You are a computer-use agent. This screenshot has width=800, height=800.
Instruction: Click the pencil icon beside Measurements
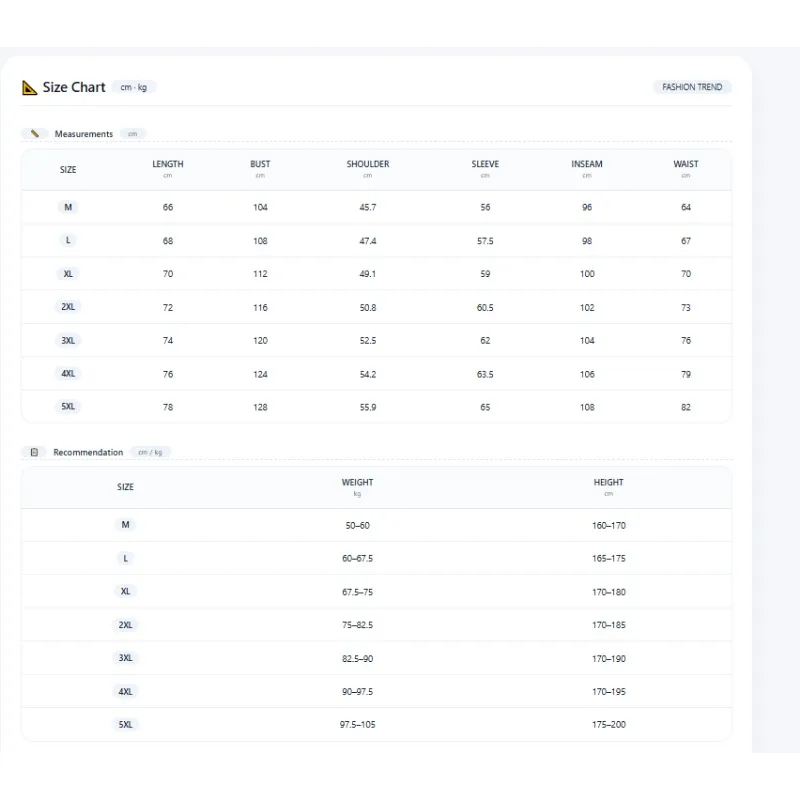click(x=35, y=134)
